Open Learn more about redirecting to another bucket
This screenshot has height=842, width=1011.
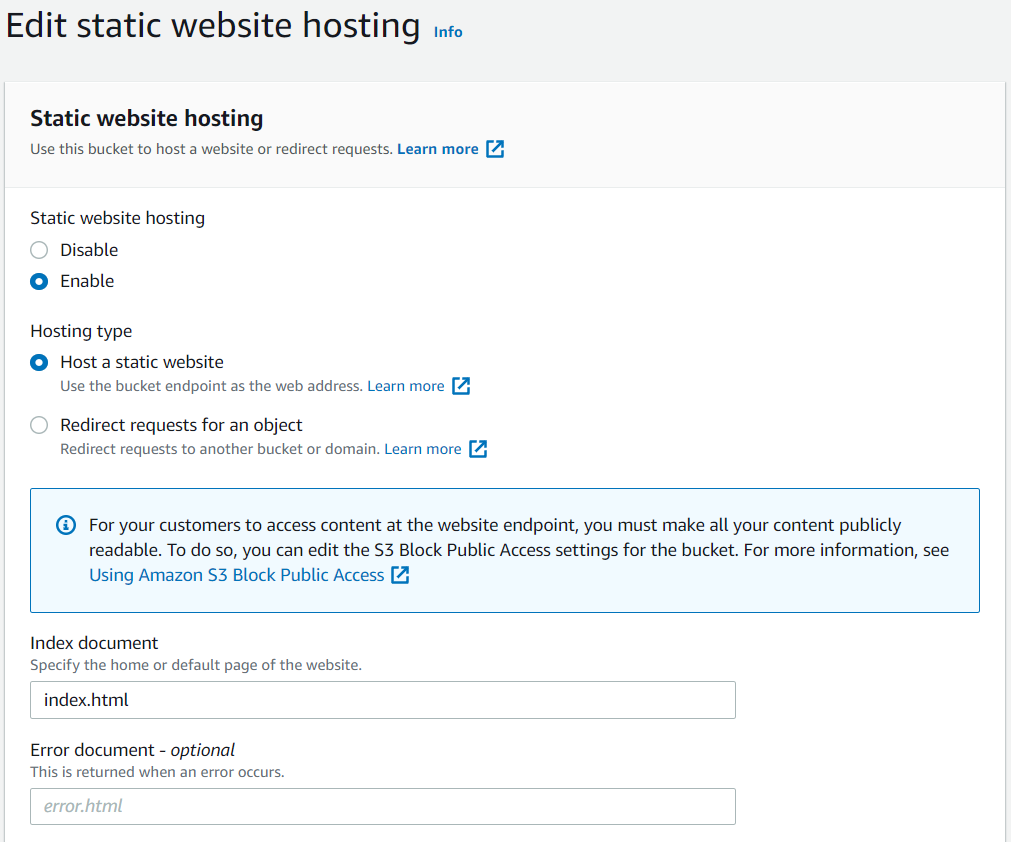(422, 449)
